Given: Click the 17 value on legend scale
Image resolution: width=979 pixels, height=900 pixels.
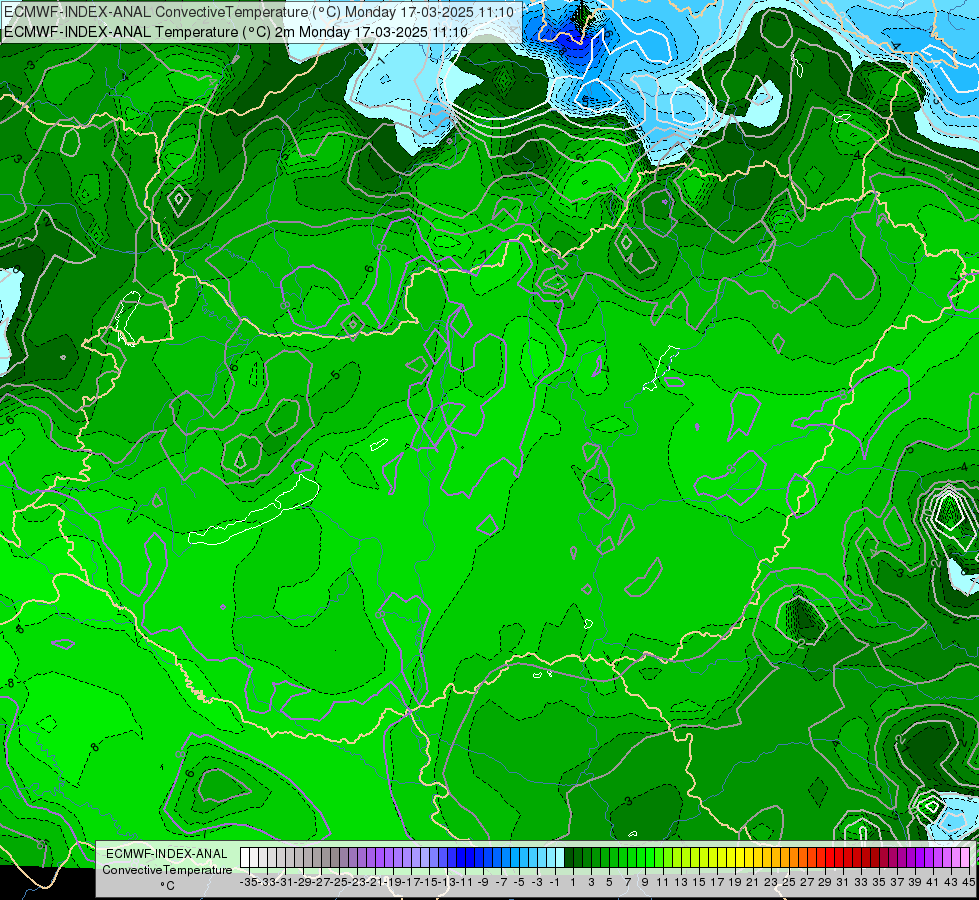Looking at the screenshot, I should [717, 882].
